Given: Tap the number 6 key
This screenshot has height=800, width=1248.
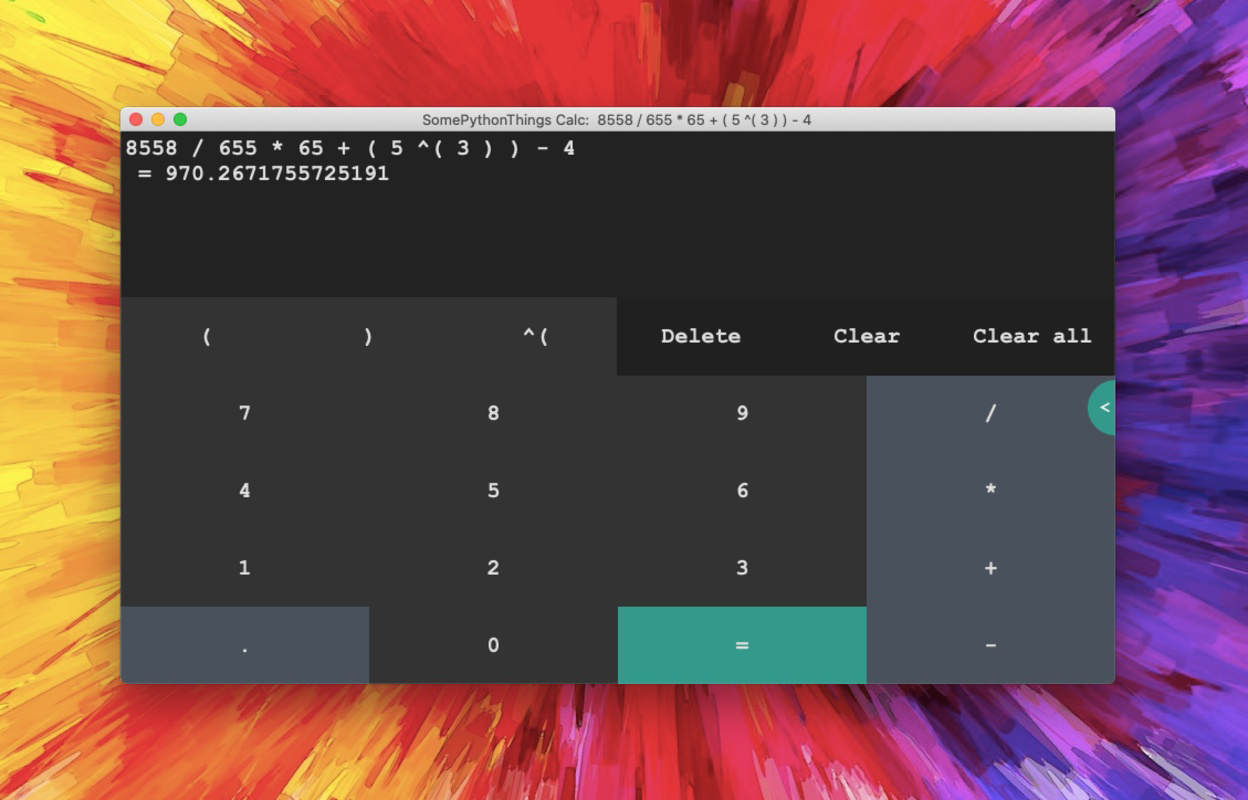Looking at the screenshot, I should click(742, 491).
